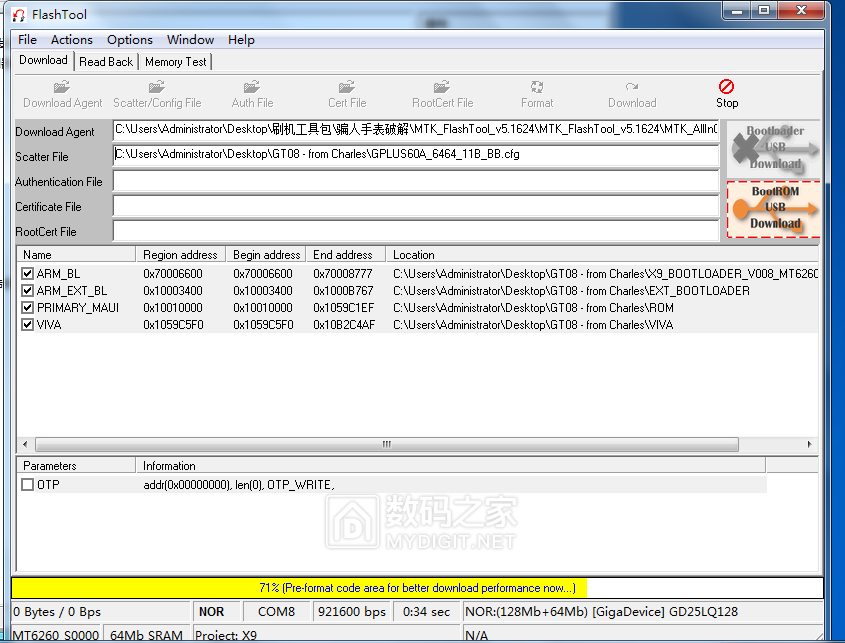845x643 pixels.
Task: Click the Cert File toolbar icon
Action: [x=347, y=94]
